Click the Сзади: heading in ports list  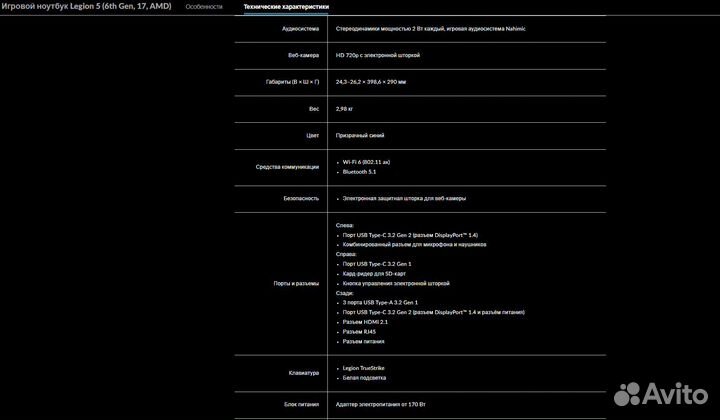[x=345, y=293]
